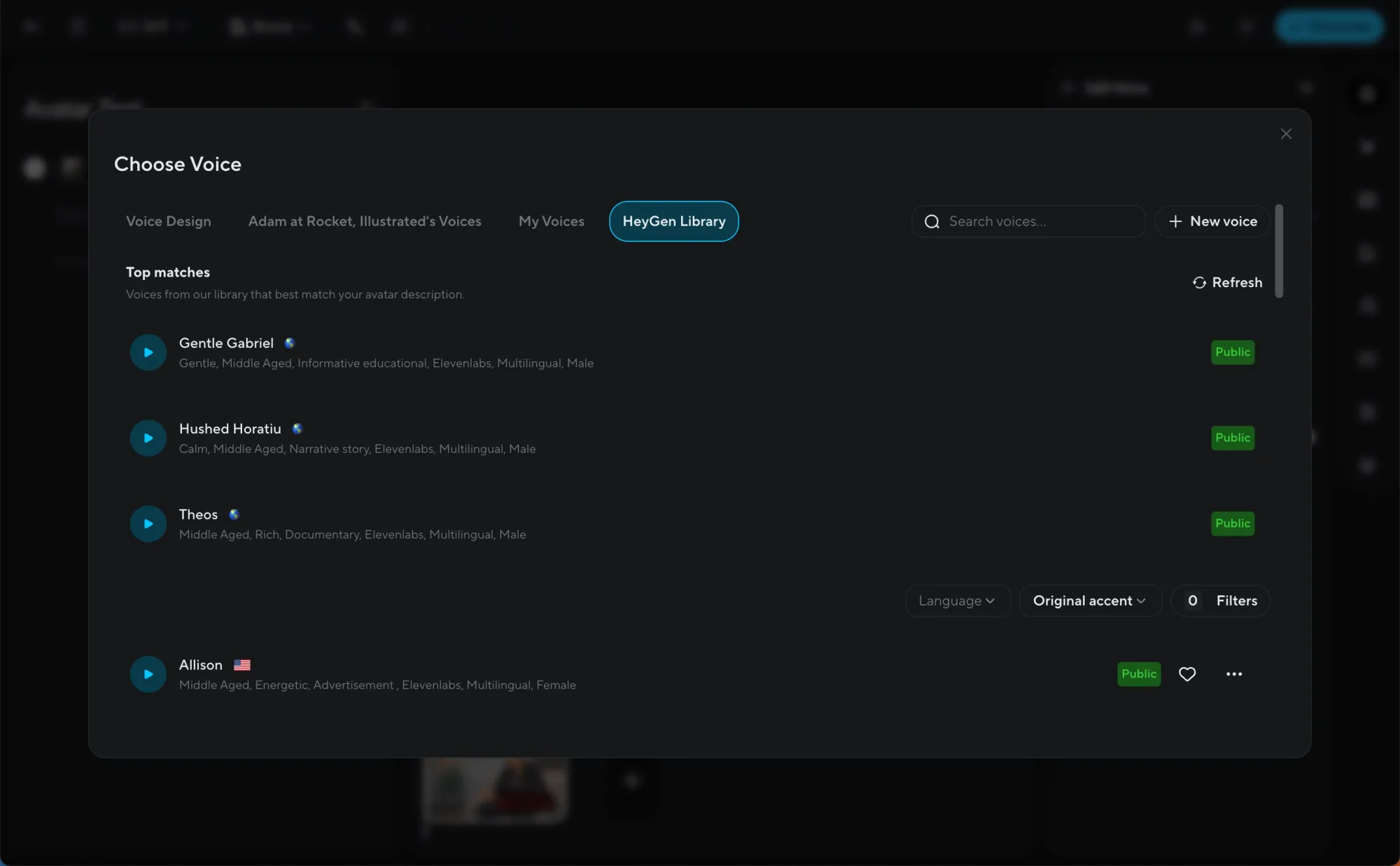Click the New voice button
The height and width of the screenshot is (866, 1400).
[x=1212, y=221]
